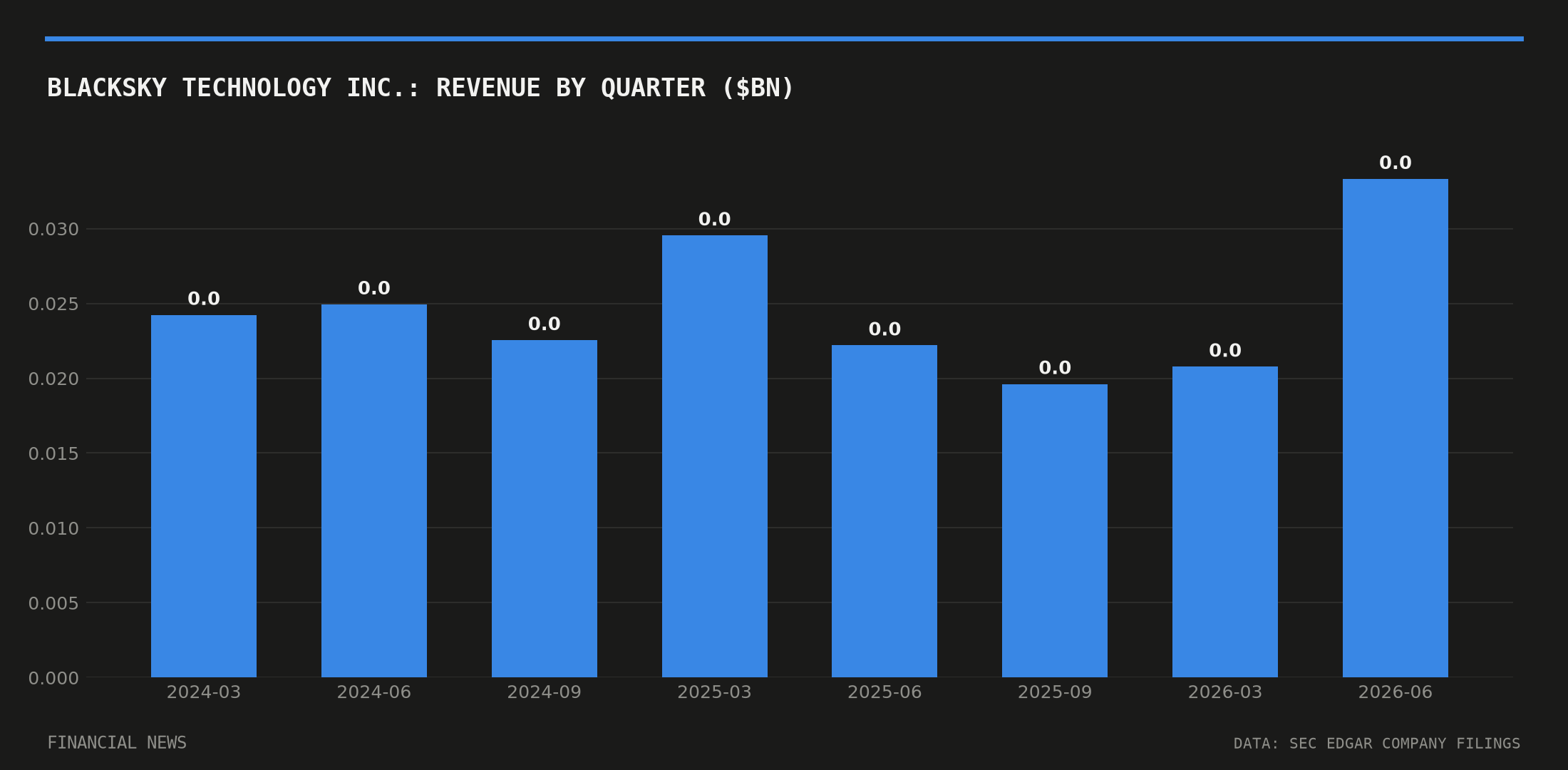Click the 2024-06 x-axis label
The image size is (1568, 770).
[374, 692]
